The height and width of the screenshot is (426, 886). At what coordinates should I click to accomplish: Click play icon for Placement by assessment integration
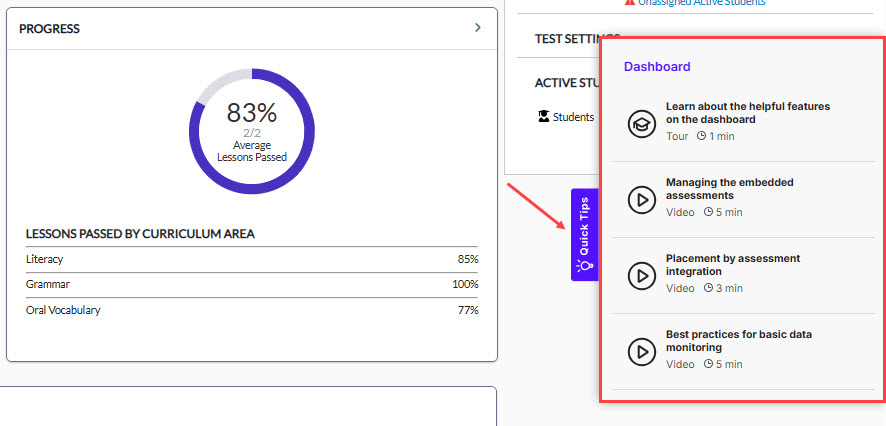(641, 276)
